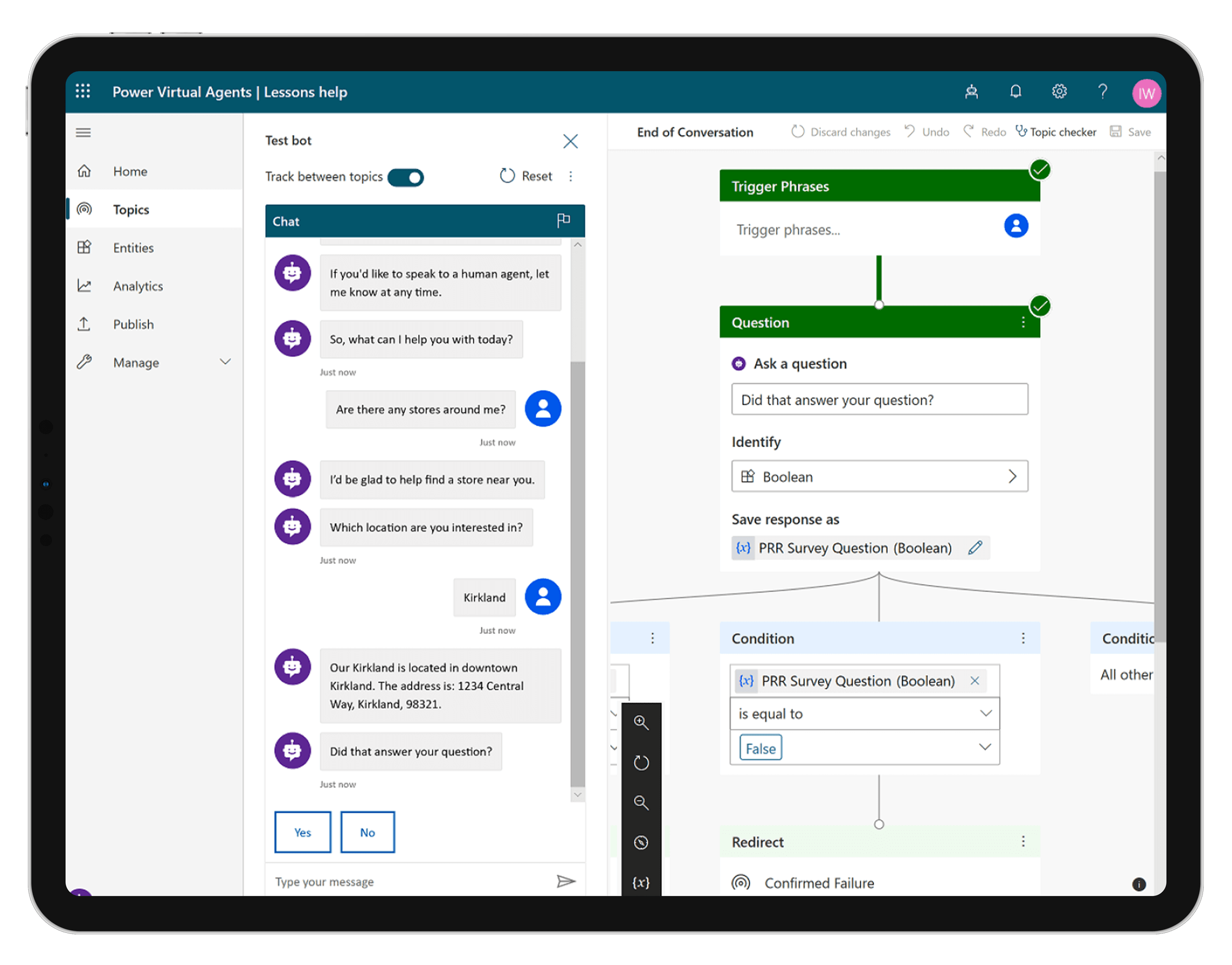Viewport: 1232px width, 965px height.
Task: Open Redirect node options dots
Action: coord(1023,841)
